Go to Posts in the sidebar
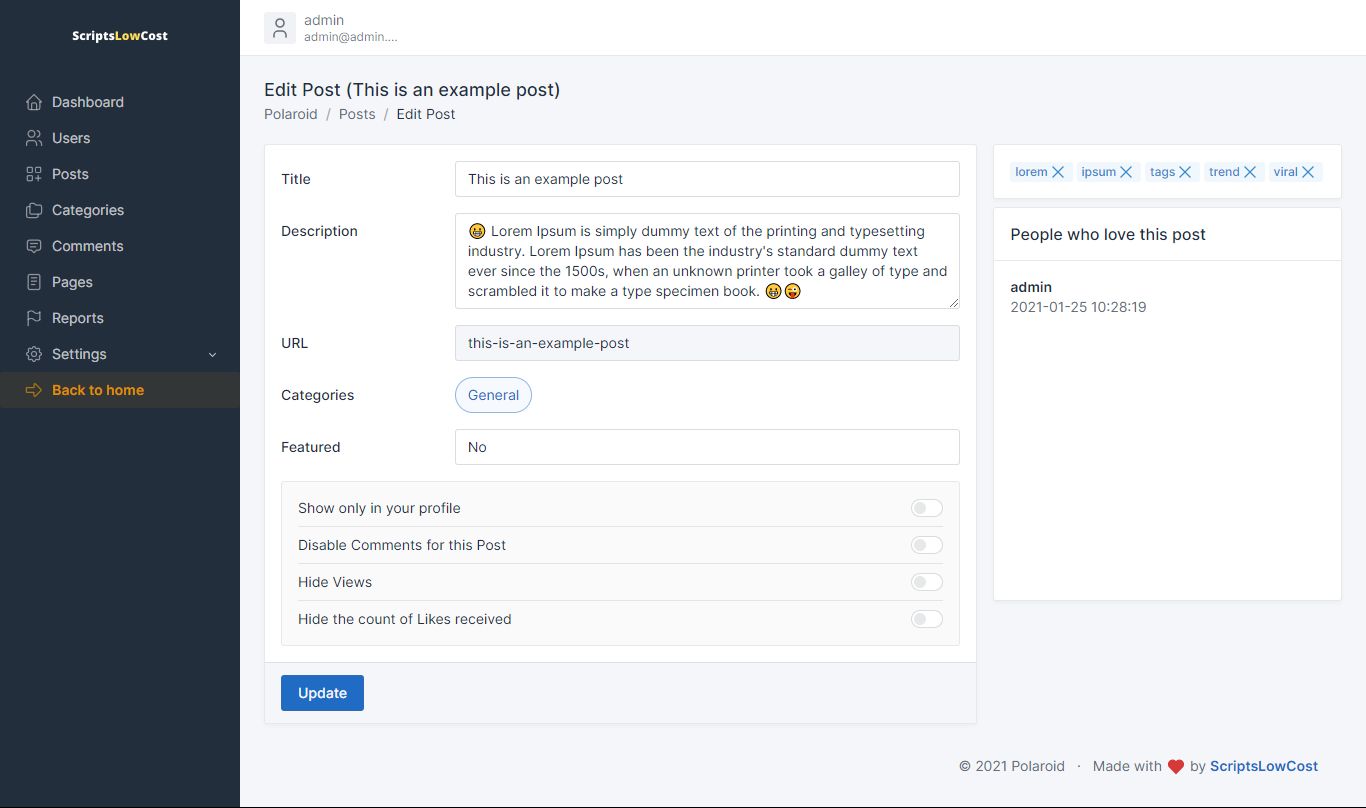The height and width of the screenshot is (808, 1366). click(x=70, y=174)
